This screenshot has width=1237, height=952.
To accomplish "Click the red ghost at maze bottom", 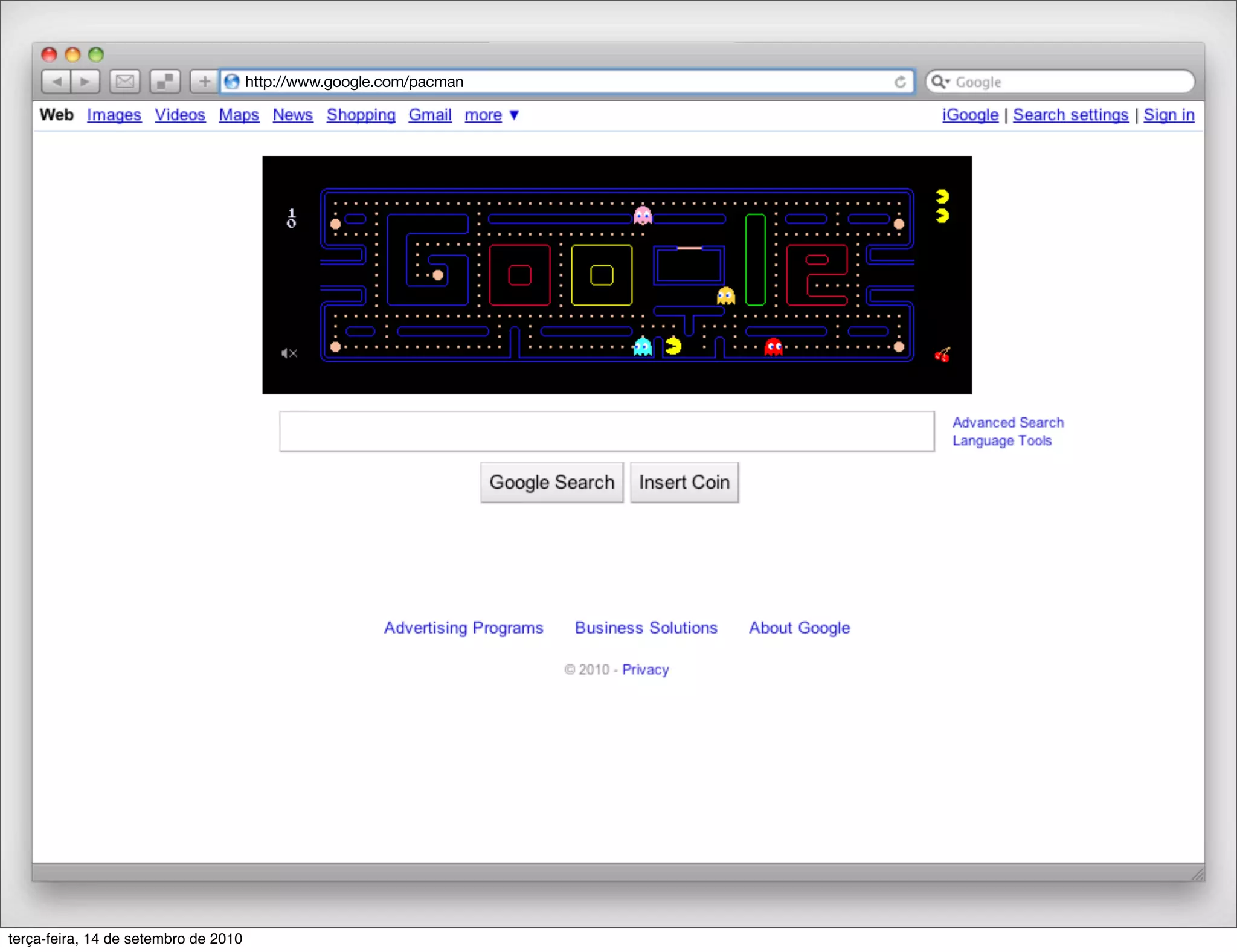I will tap(773, 347).
